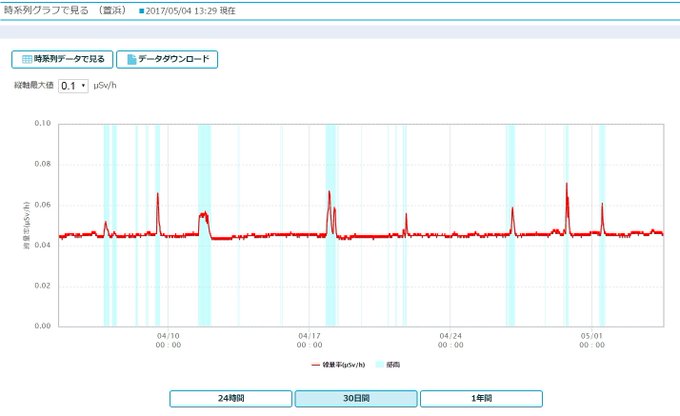
Task: Select the 30日間 period tab
Action: (356, 398)
